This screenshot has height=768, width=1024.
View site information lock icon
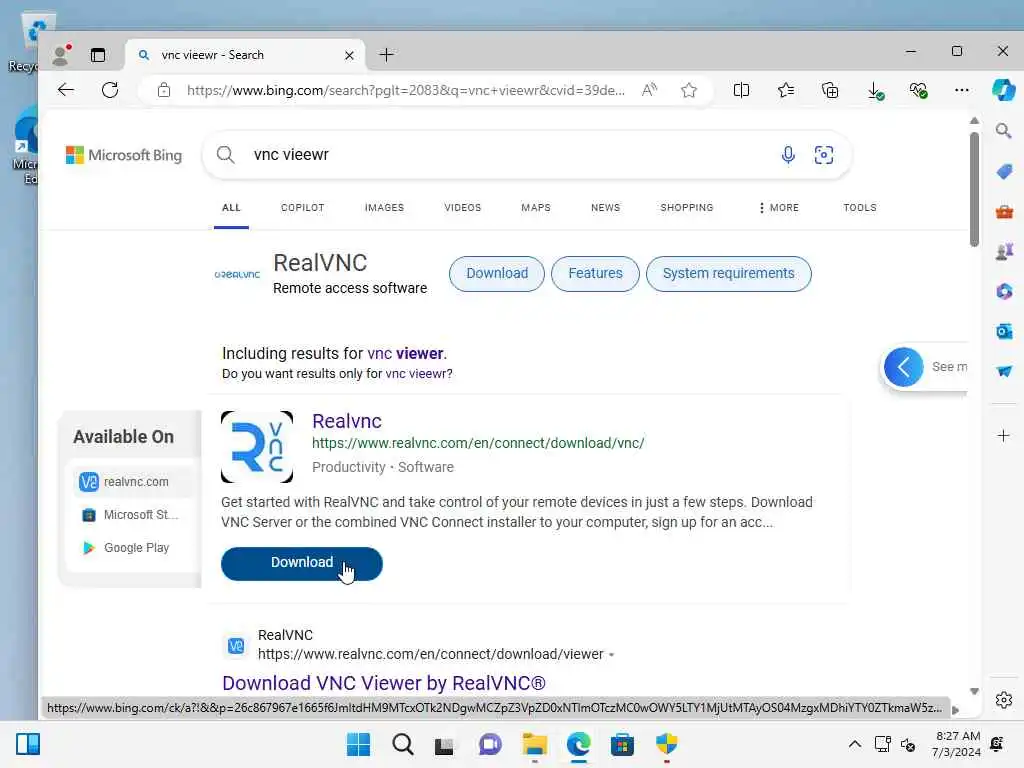[164, 90]
